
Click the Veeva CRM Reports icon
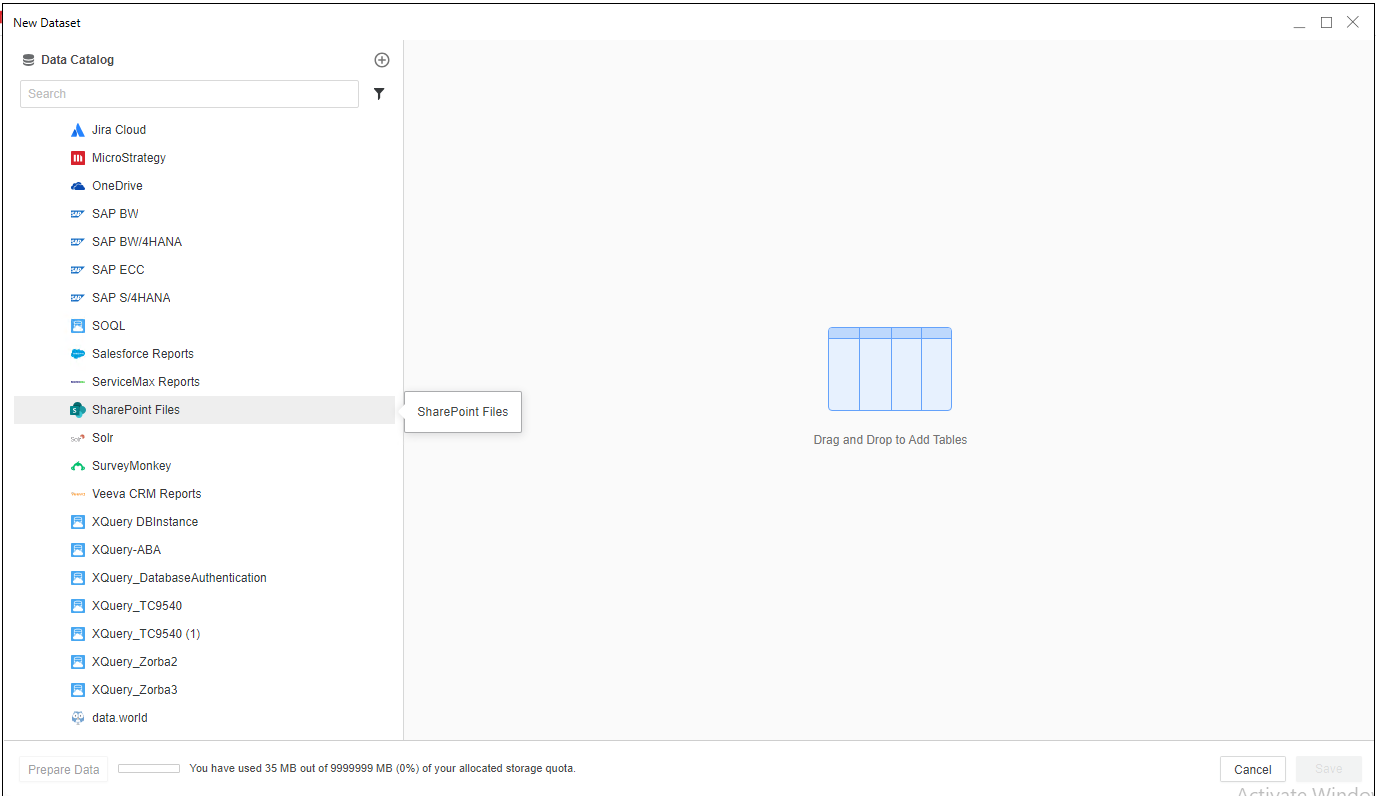(77, 493)
